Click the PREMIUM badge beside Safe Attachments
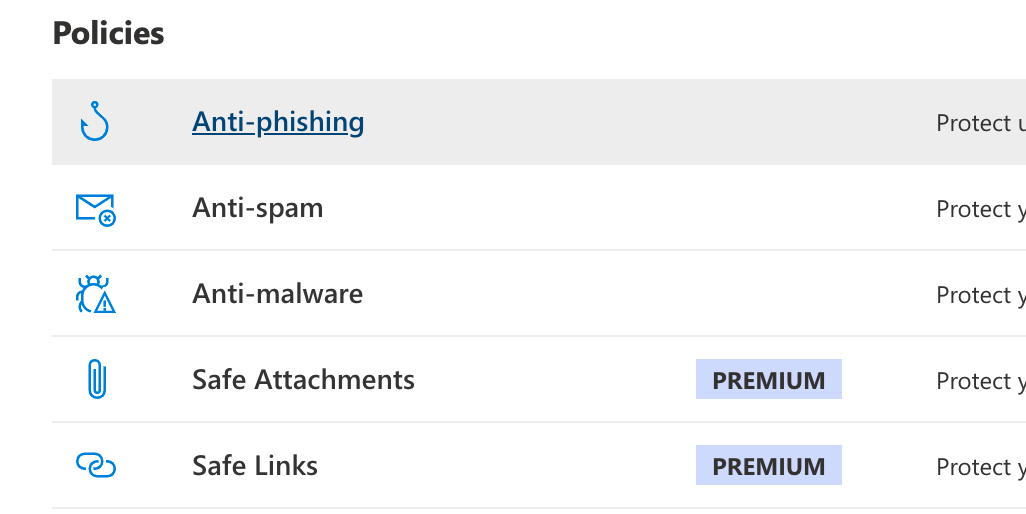Viewport: 1026px width, 514px height. tap(768, 380)
